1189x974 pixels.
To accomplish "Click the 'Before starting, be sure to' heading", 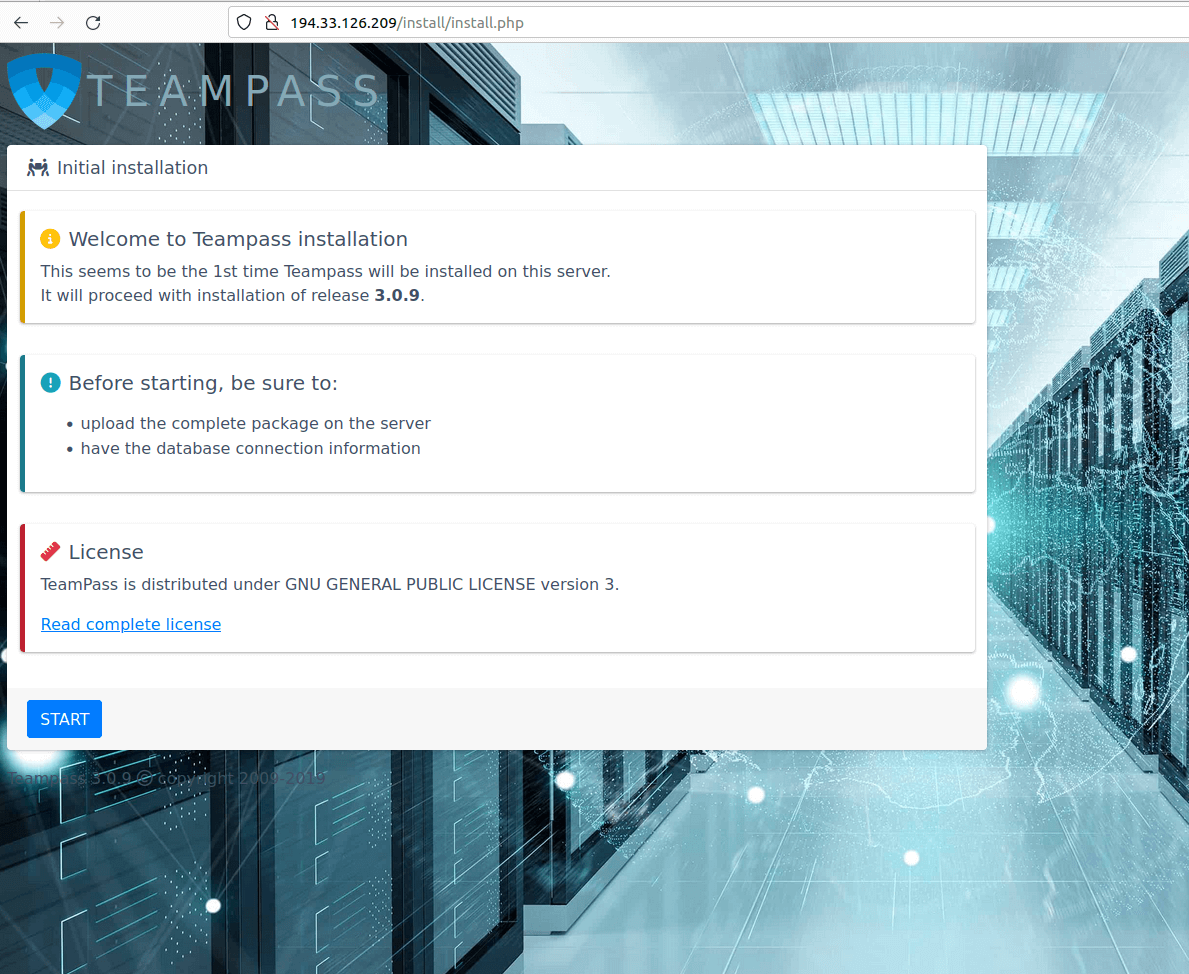I will [203, 383].
